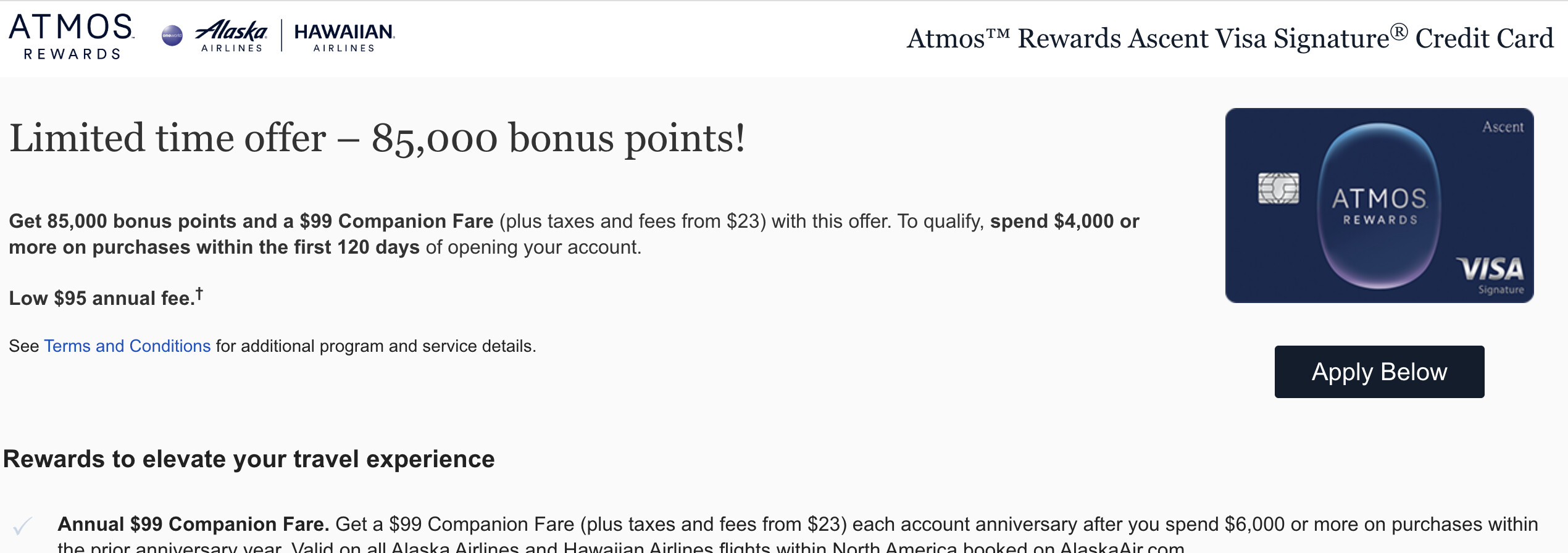Image resolution: width=1568 pixels, height=553 pixels.
Task: Click the checkmark beside Annual Companion Fare
Action: (x=22, y=526)
